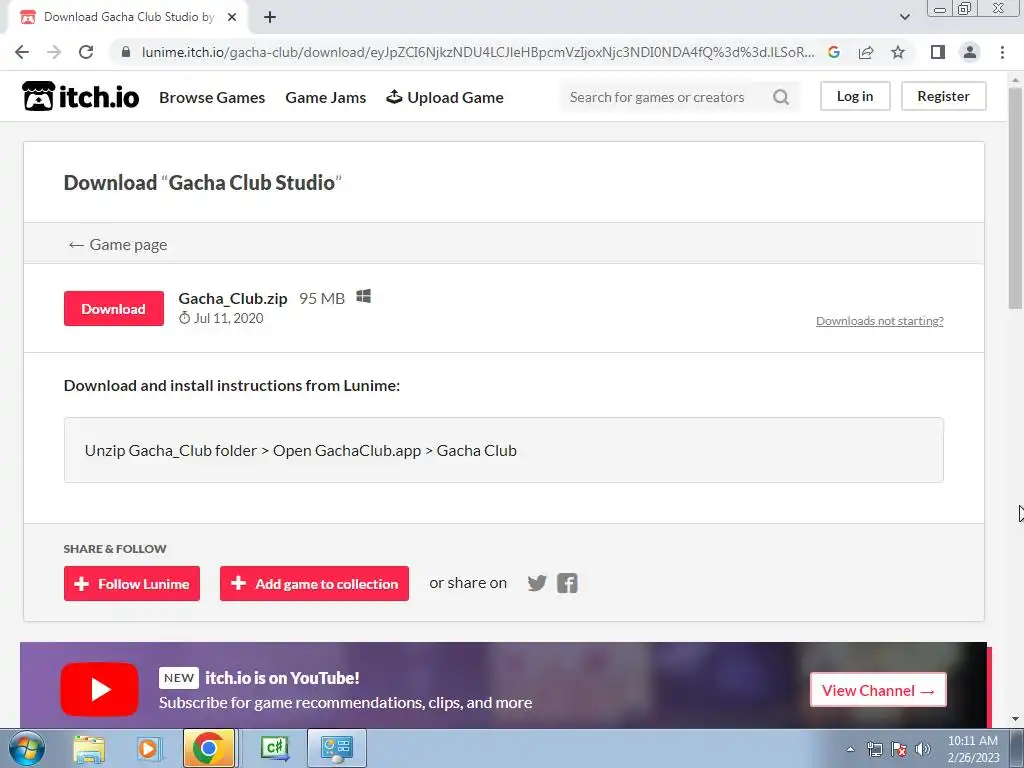Click the scrollbar down arrow
Image resolution: width=1024 pixels, height=768 pixels.
[x=1015, y=719]
